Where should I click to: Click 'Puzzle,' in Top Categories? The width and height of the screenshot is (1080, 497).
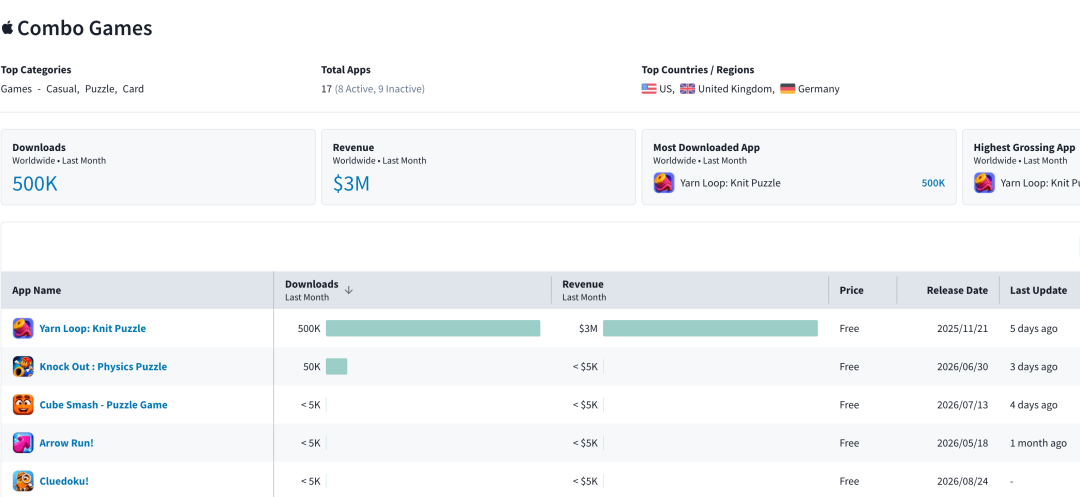[101, 89]
